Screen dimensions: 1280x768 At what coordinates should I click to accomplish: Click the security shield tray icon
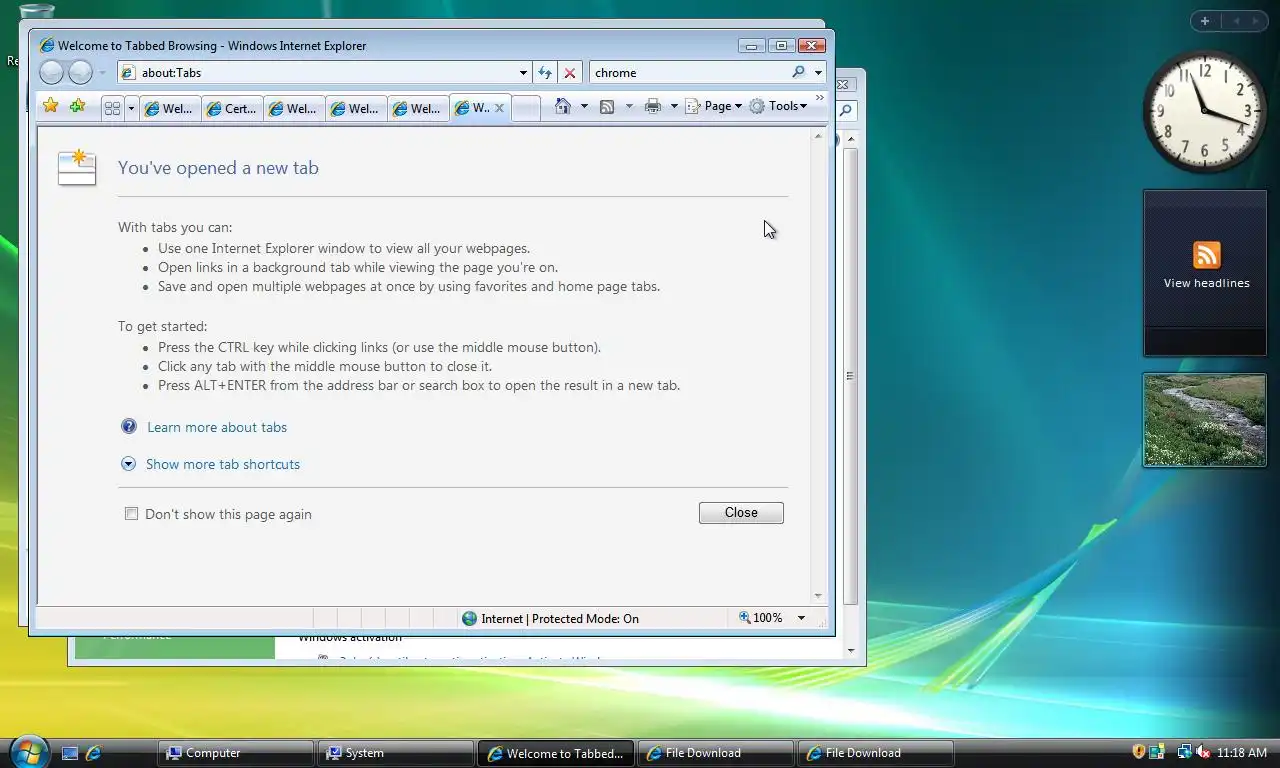[x=1138, y=752]
